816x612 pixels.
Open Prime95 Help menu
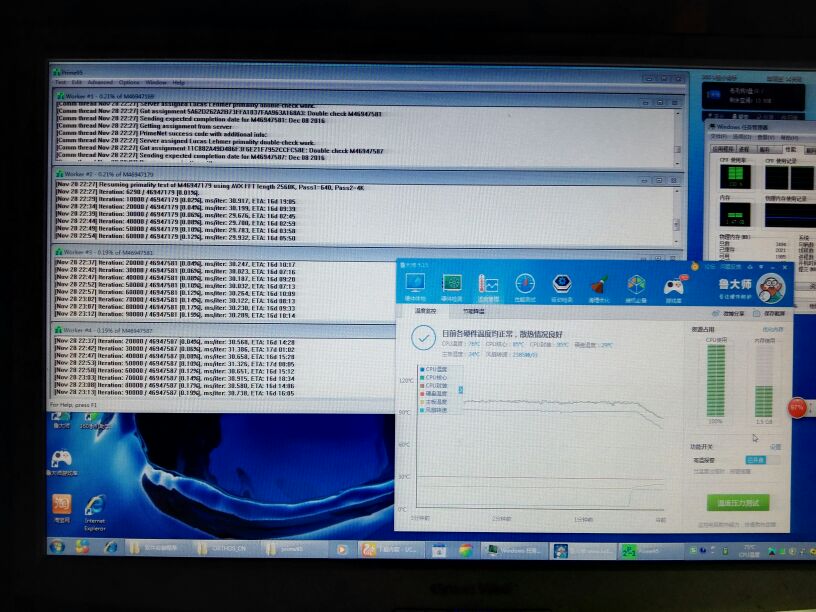(x=178, y=82)
